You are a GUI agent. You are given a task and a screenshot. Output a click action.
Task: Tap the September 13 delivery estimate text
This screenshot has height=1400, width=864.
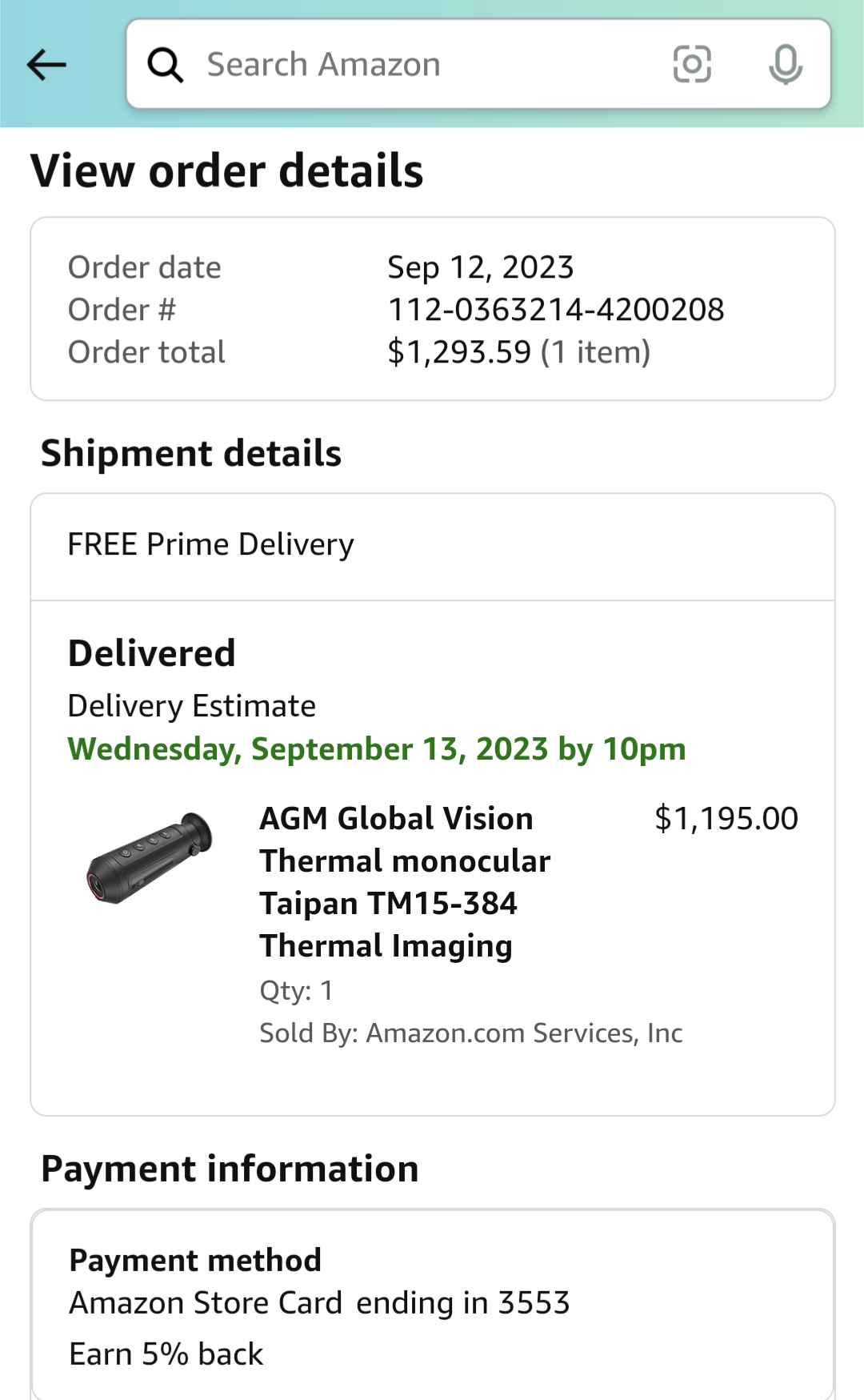377,749
